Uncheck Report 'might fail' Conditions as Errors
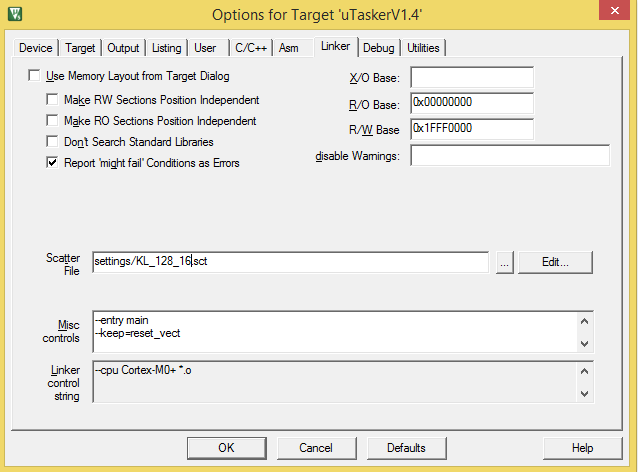 click(x=53, y=163)
